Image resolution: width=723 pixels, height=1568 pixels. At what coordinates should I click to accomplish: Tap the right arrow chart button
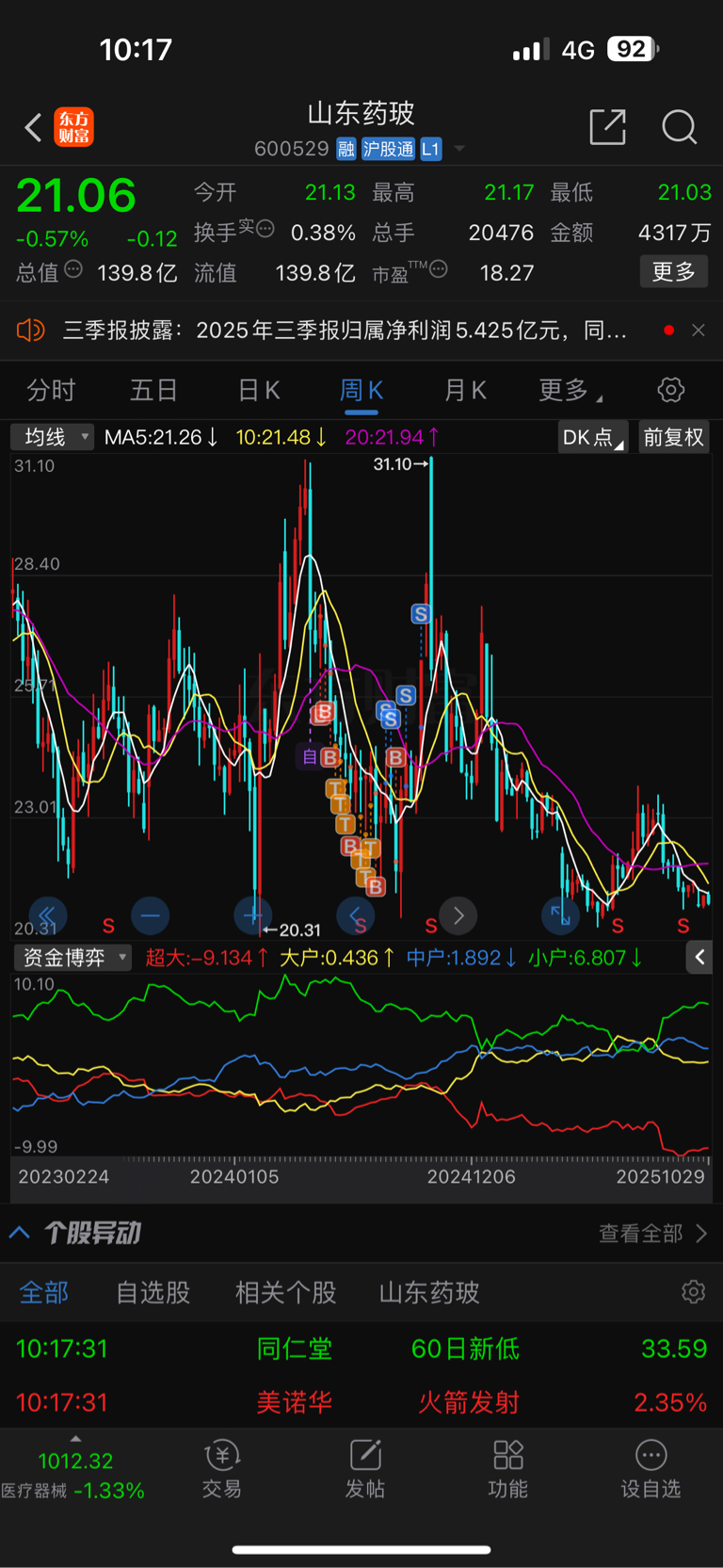(458, 914)
